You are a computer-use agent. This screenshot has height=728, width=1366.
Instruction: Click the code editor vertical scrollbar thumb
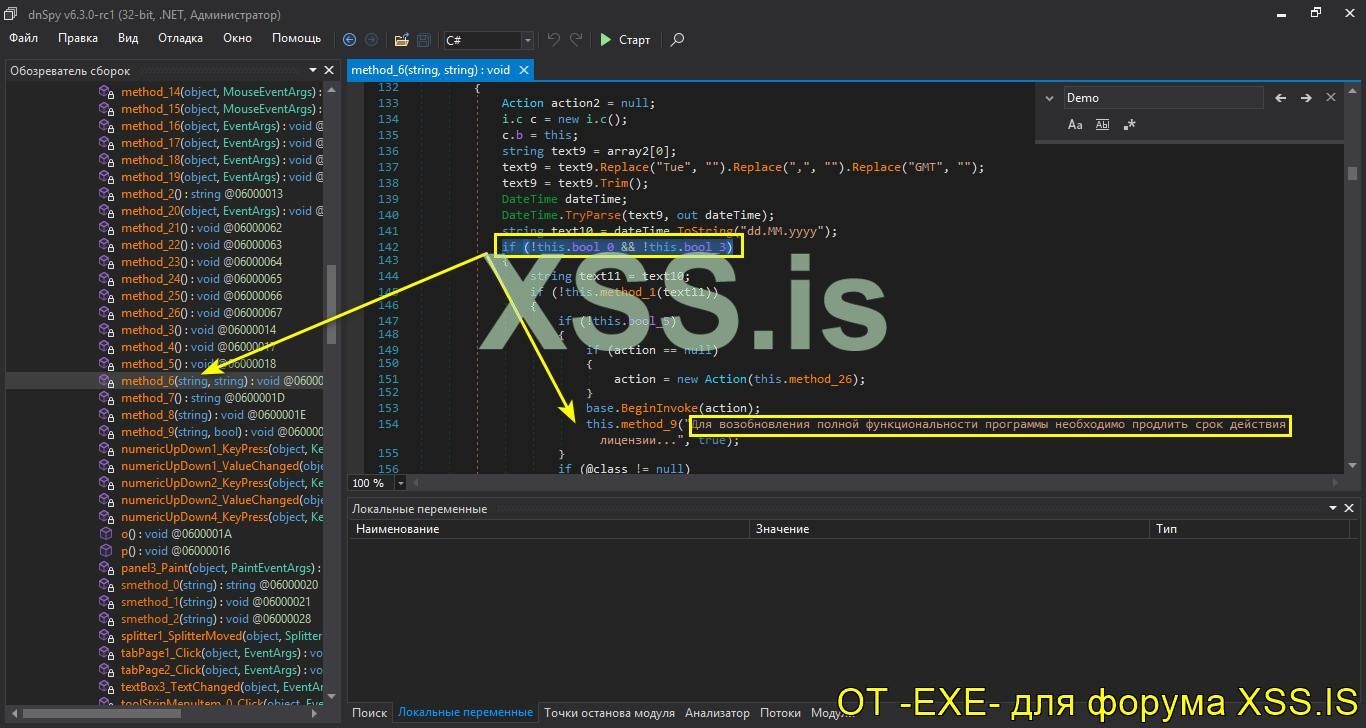[1352, 173]
